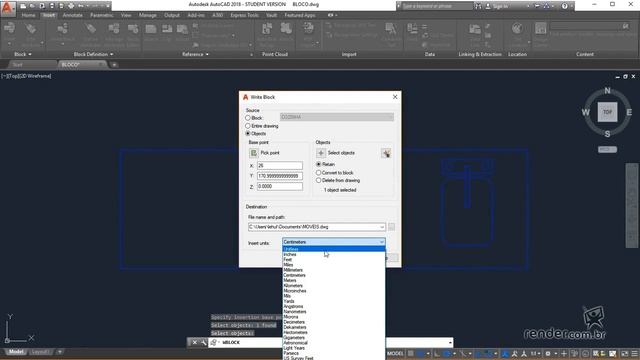This screenshot has width=640, height=360.
Task: Choose Parsecs from the units list
Action: pyautogui.click(x=333, y=353)
